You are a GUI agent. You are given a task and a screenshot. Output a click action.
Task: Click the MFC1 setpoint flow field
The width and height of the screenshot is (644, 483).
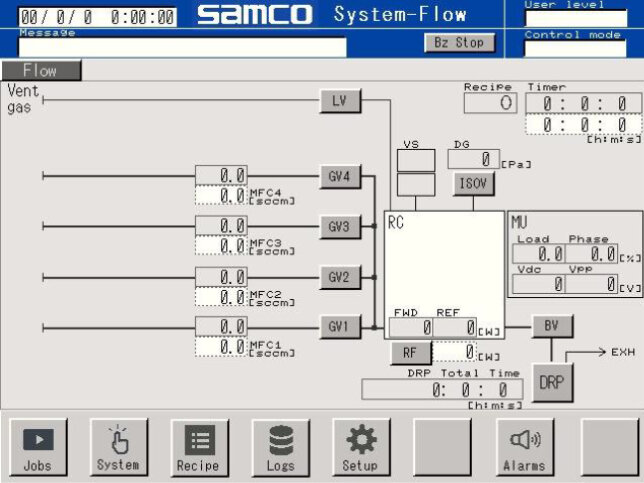220,346
